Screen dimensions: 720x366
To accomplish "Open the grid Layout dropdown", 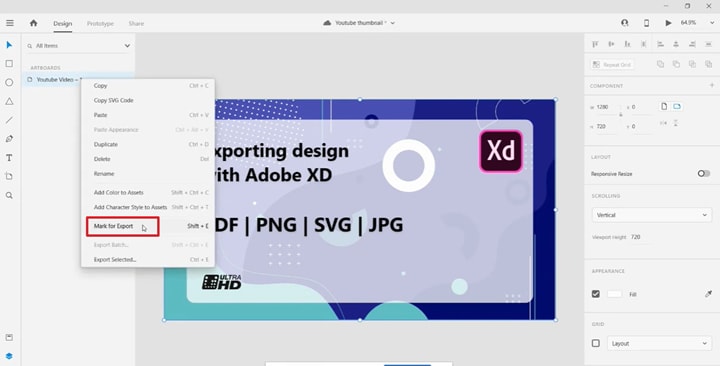I will [x=659, y=343].
